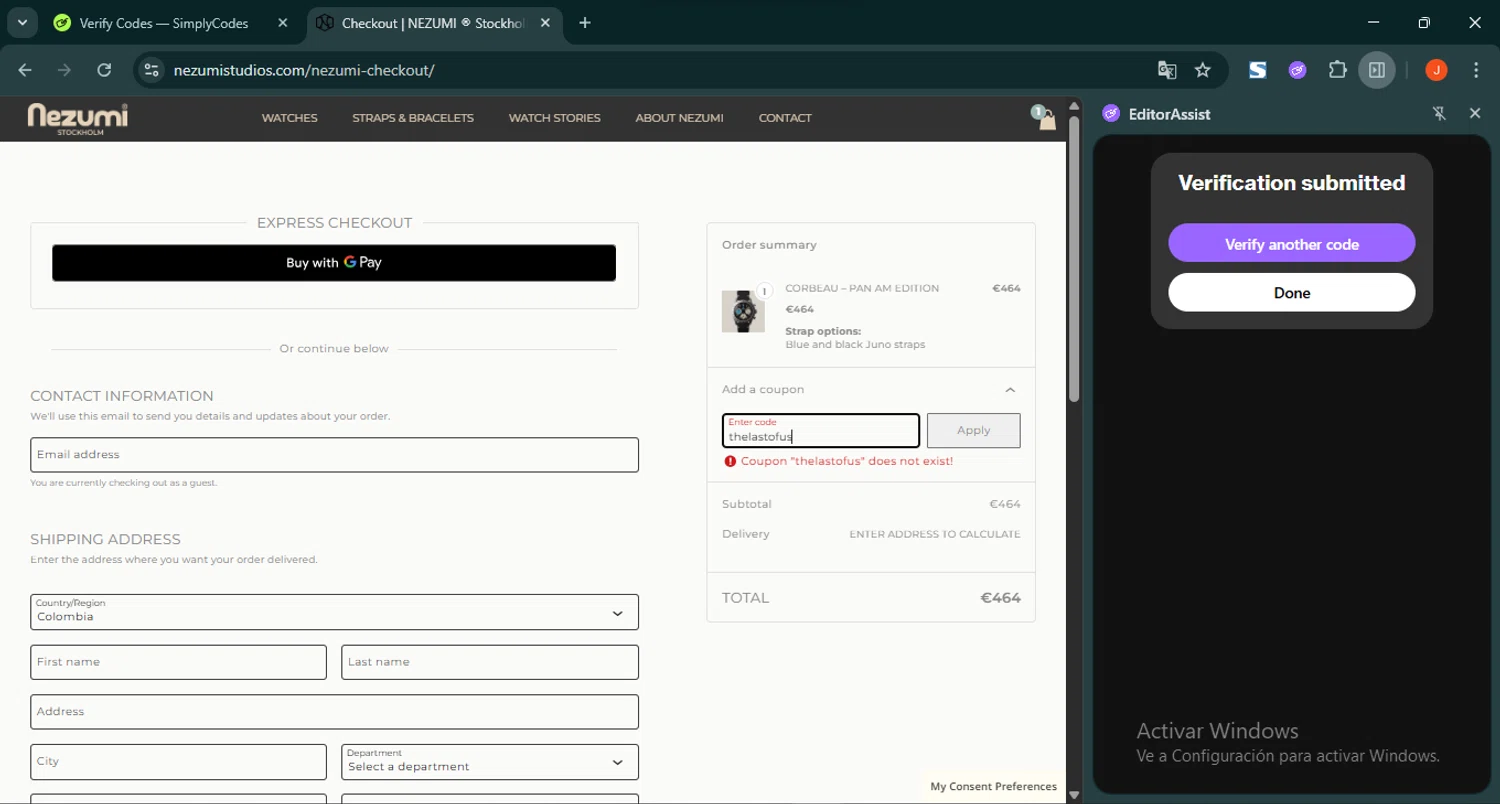This screenshot has height=804, width=1500.
Task: Open the browser extensions puzzle menu
Action: (x=1337, y=70)
